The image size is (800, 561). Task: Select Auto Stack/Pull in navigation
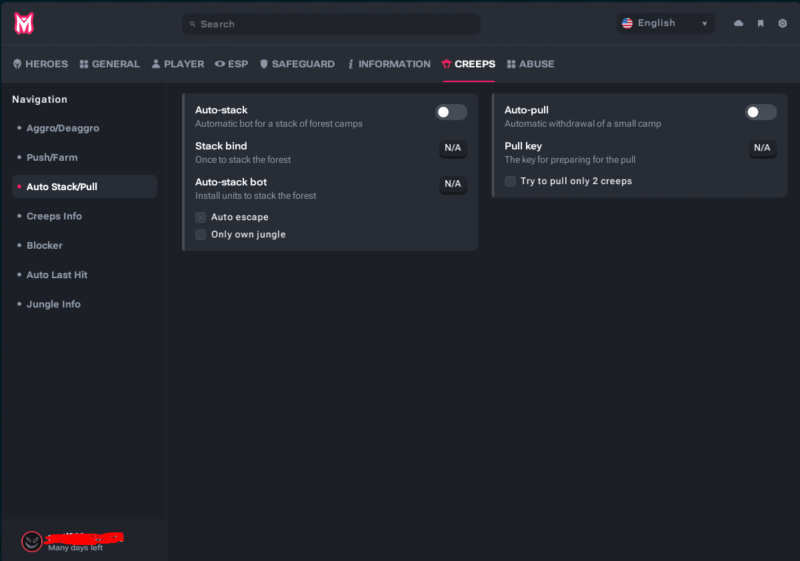pyautogui.click(x=84, y=187)
